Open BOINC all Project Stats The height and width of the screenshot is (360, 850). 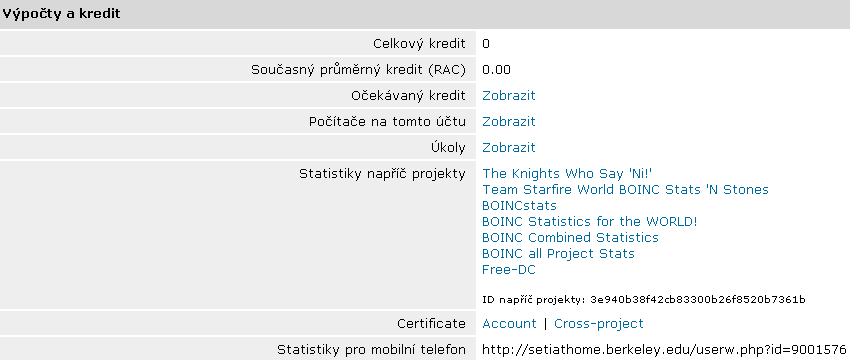point(558,254)
